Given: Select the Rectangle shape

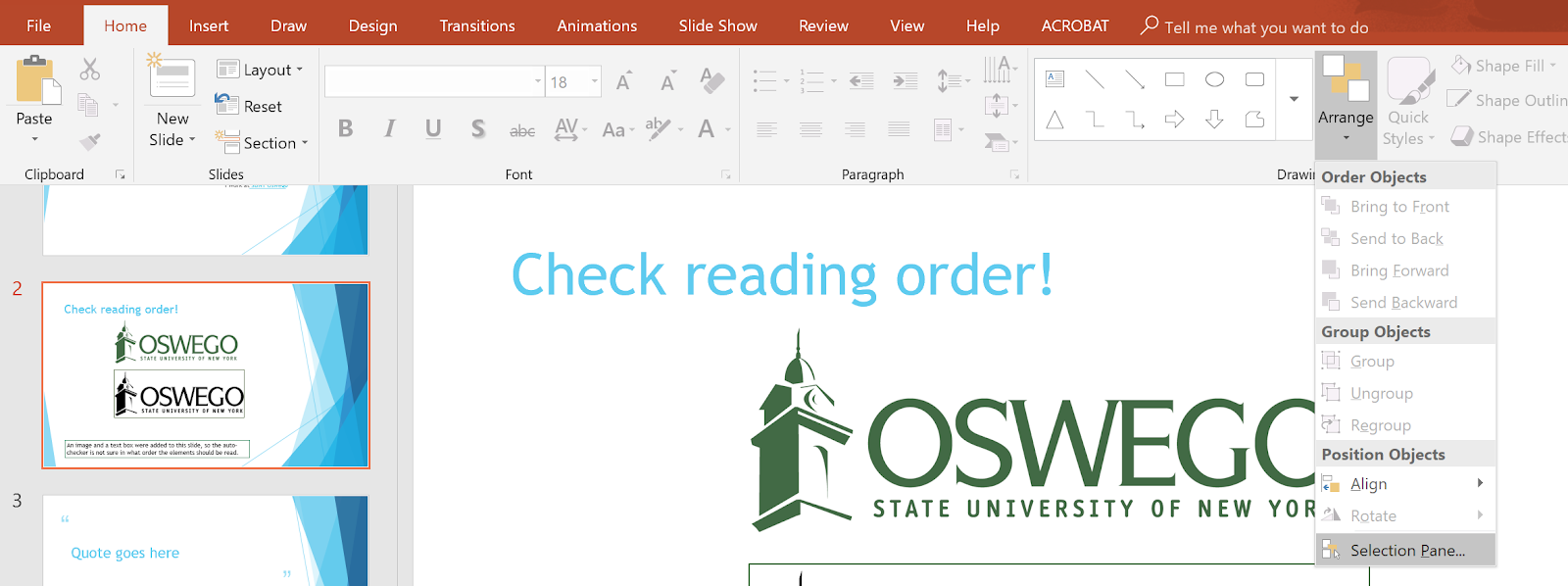Looking at the screenshot, I should (1174, 79).
